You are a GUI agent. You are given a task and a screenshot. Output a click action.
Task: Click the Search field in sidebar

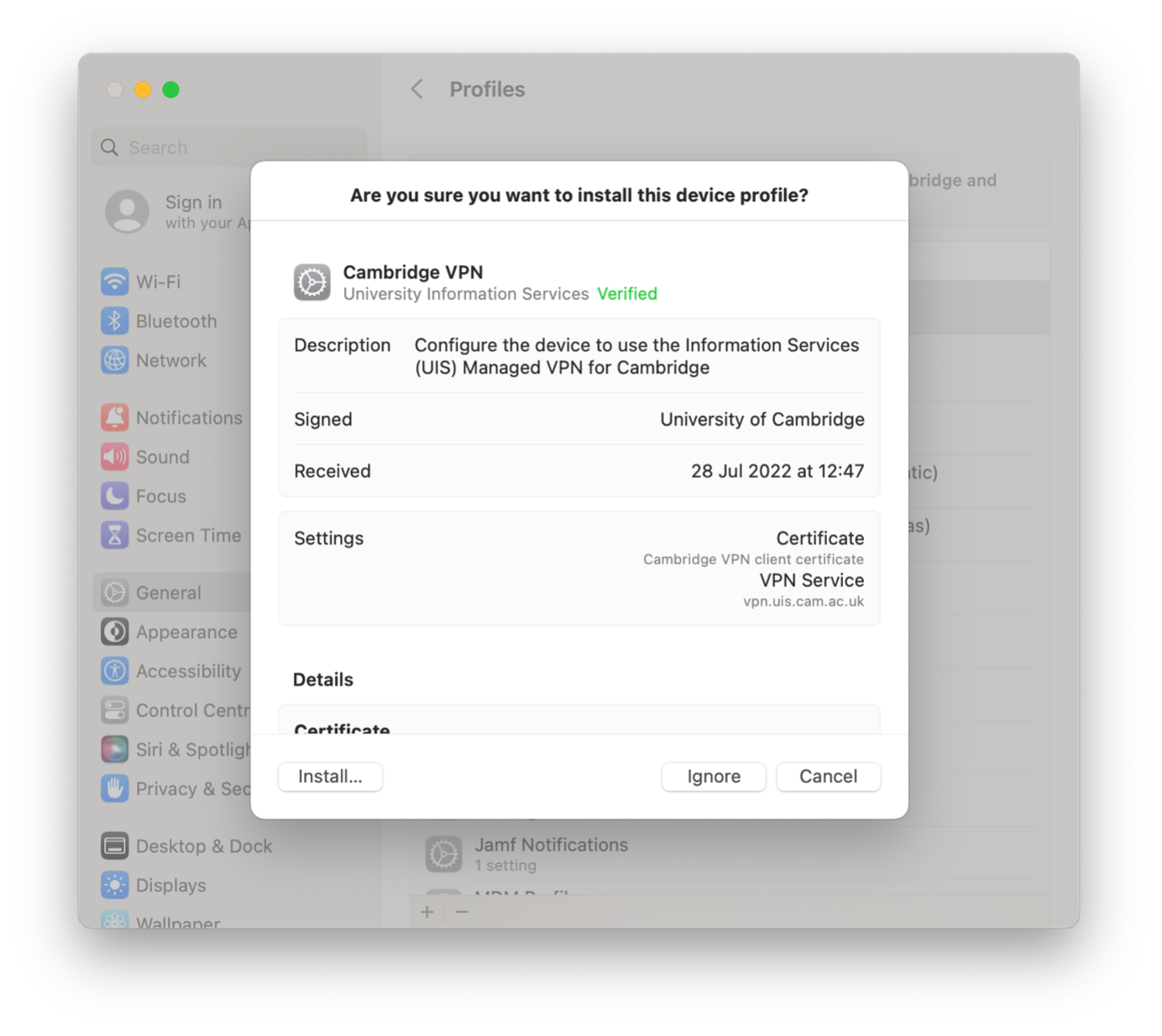click(228, 148)
